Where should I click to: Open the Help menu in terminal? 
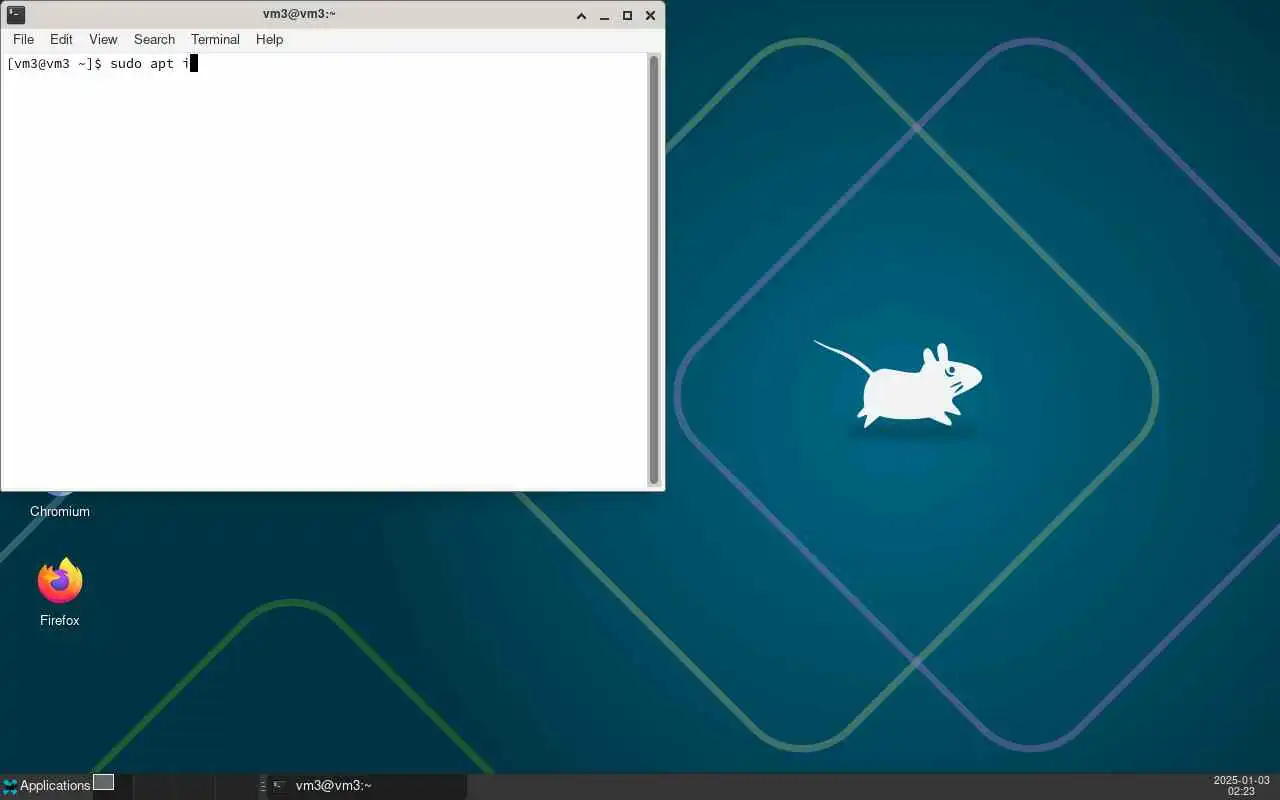pos(269,39)
